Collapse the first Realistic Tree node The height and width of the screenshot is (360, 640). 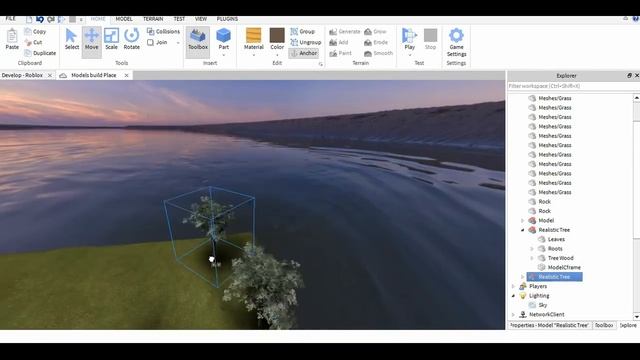[x=522, y=230]
